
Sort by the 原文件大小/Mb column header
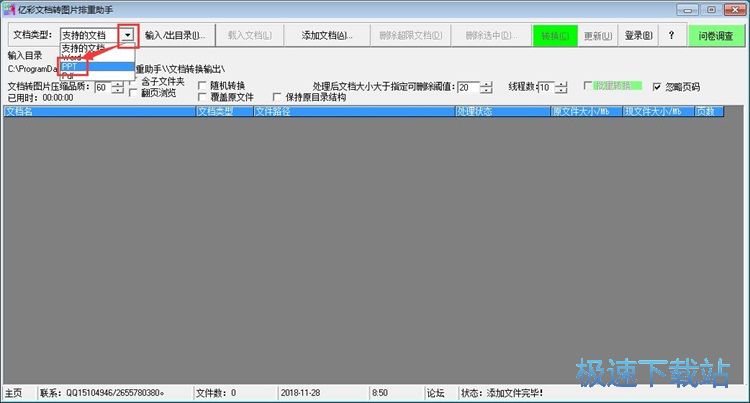[x=586, y=111]
